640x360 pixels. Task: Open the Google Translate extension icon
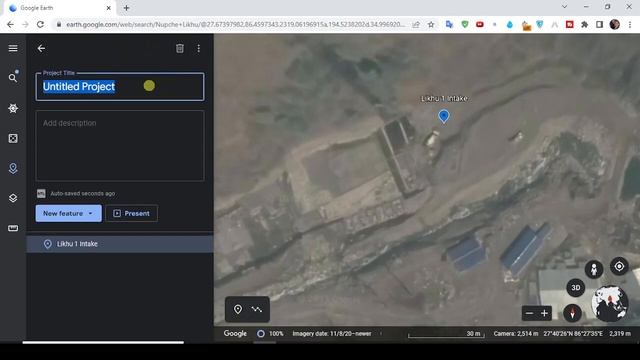[449, 24]
